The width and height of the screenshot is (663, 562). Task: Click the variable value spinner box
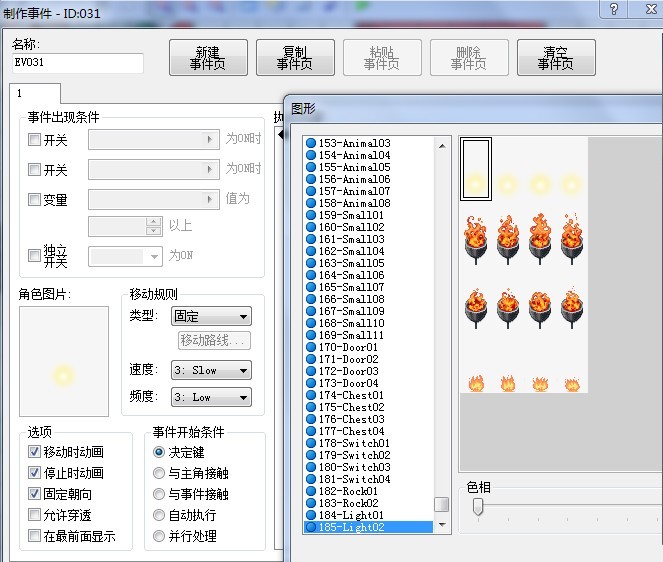click(125, 226)
